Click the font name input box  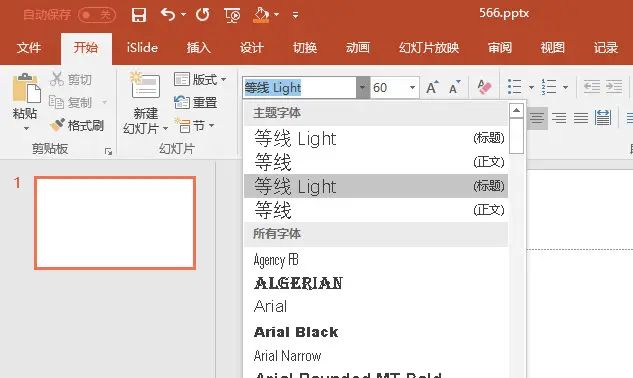[x=299, y=88]
